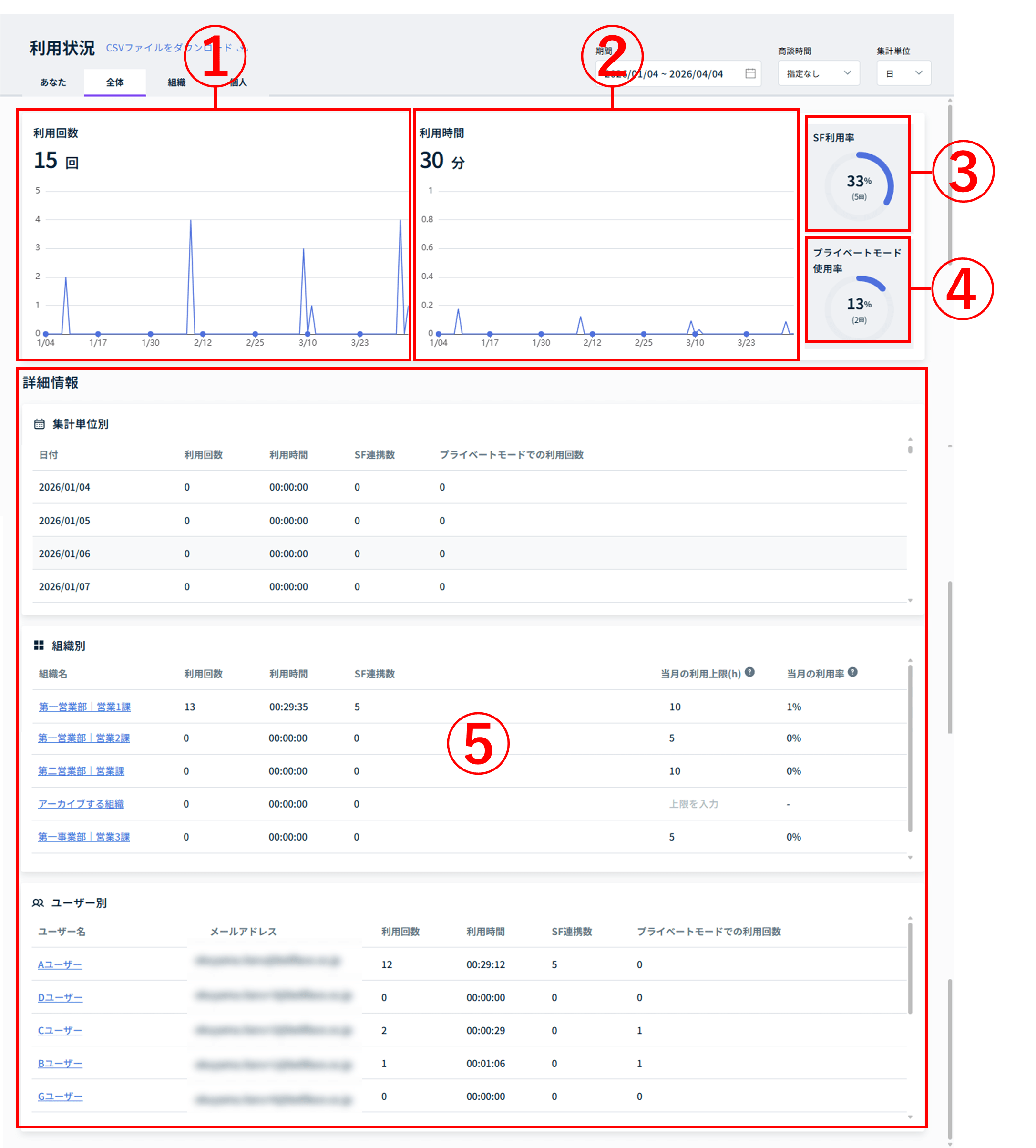Open the 集計単位 dropdown showing 日
1036x1148 pixels.
click(903, 73)
